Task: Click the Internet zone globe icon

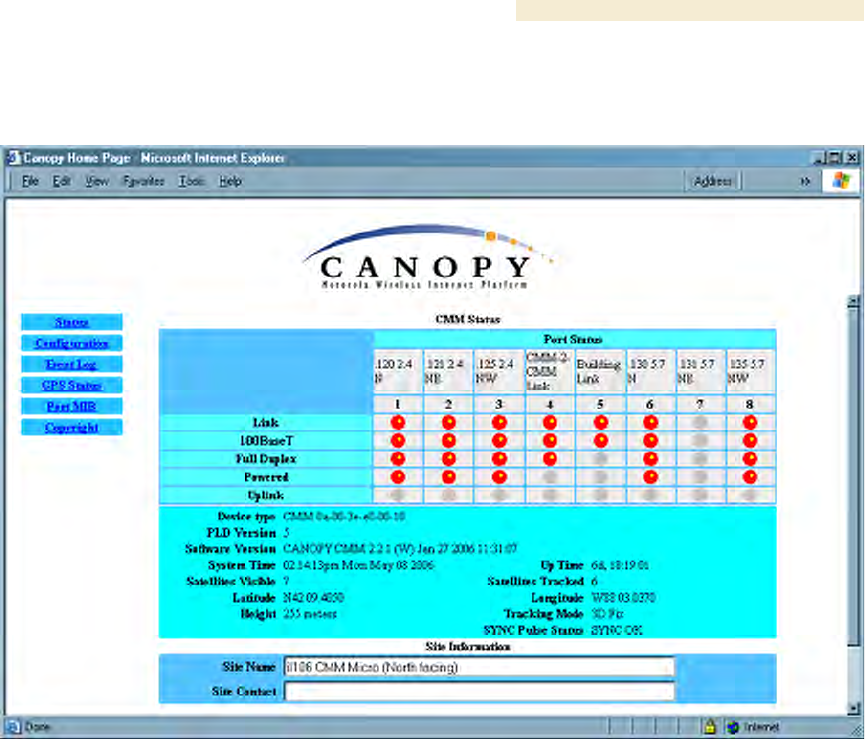Action: (733, 727)
